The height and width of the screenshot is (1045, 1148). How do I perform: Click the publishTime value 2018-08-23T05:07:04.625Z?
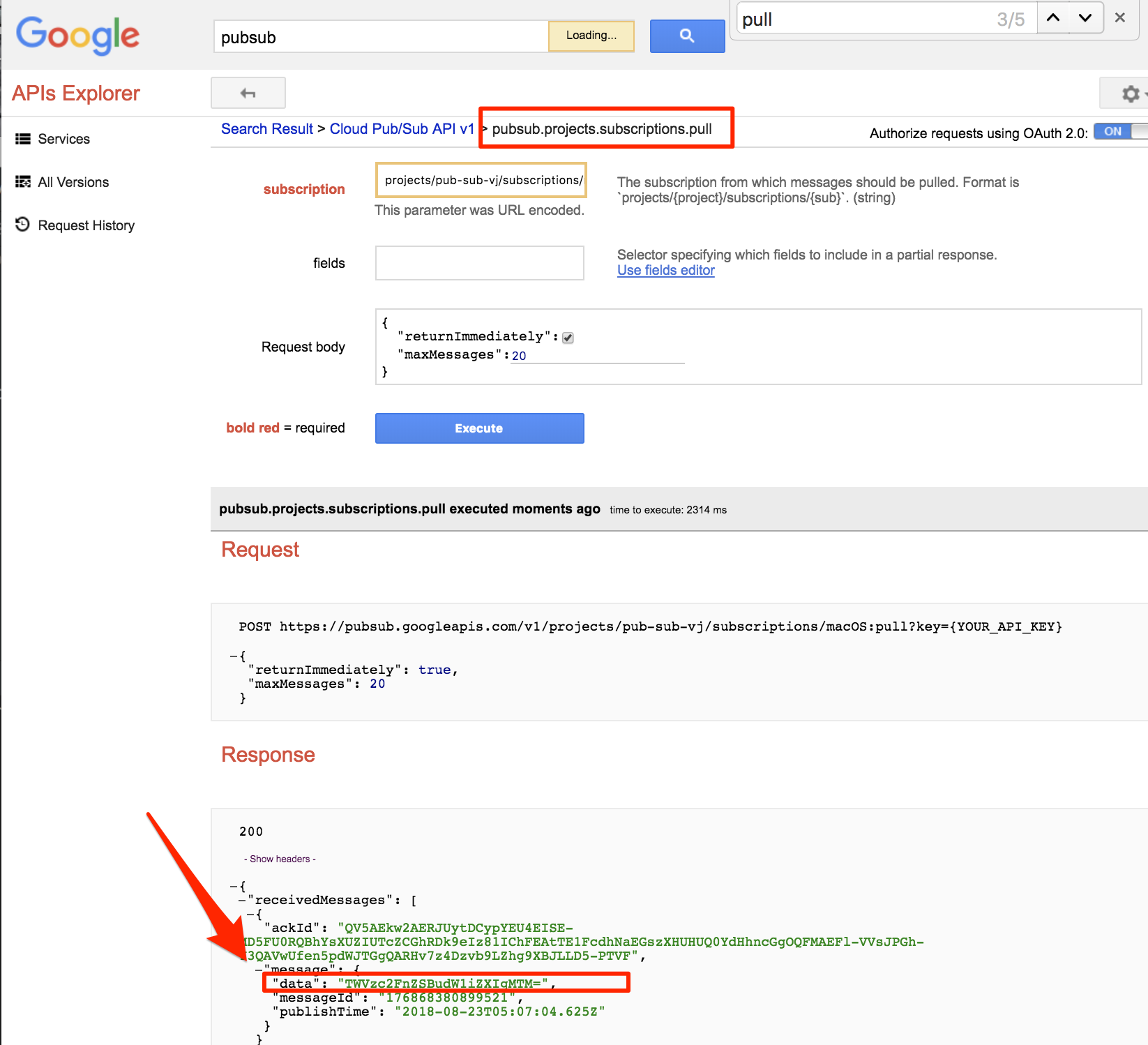500,1012
